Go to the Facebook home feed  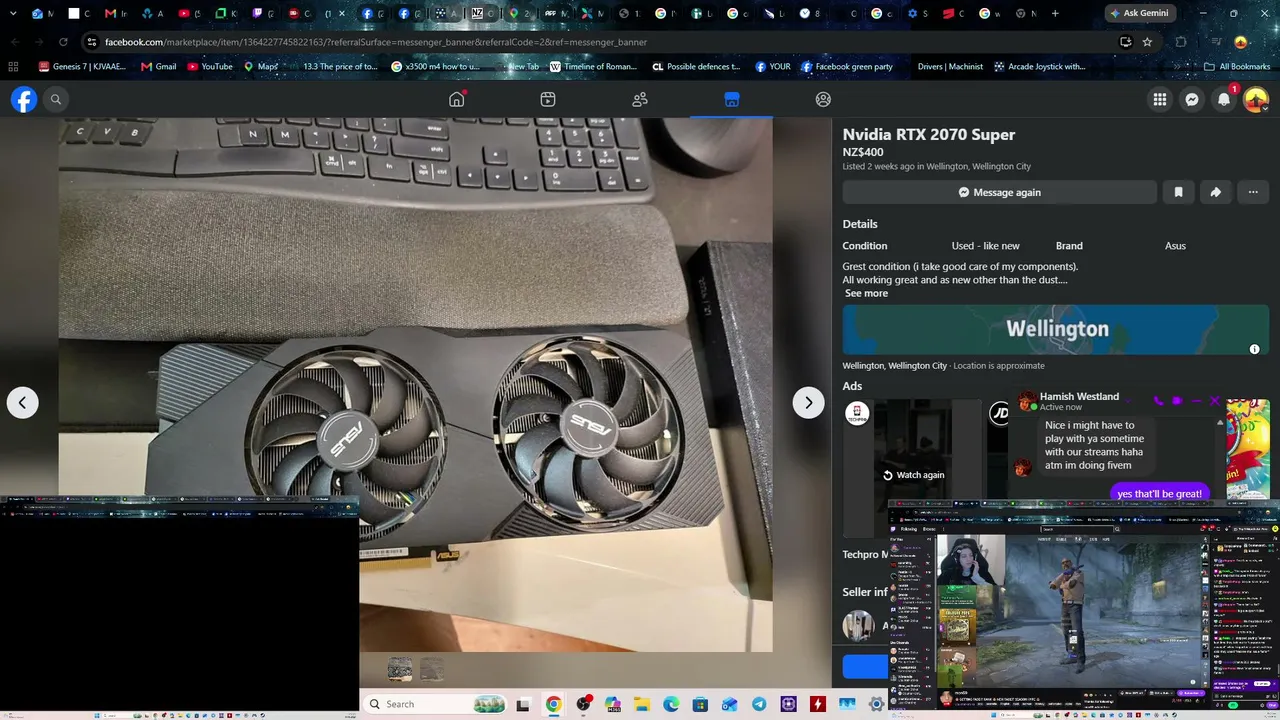[x=457, y=99]
